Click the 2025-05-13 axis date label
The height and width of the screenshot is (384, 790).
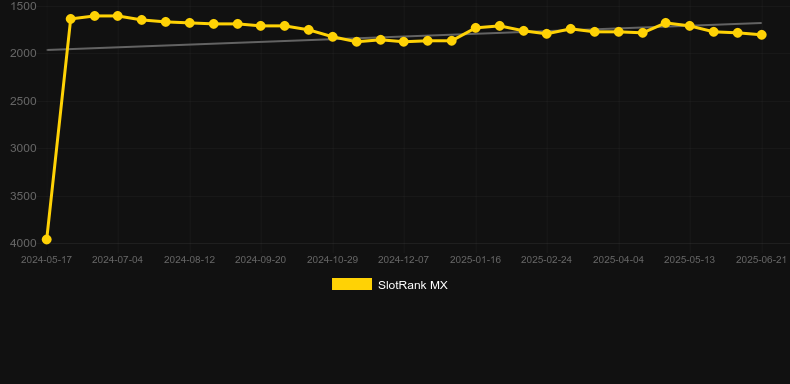pyautogui.click(x=689, y=260)
